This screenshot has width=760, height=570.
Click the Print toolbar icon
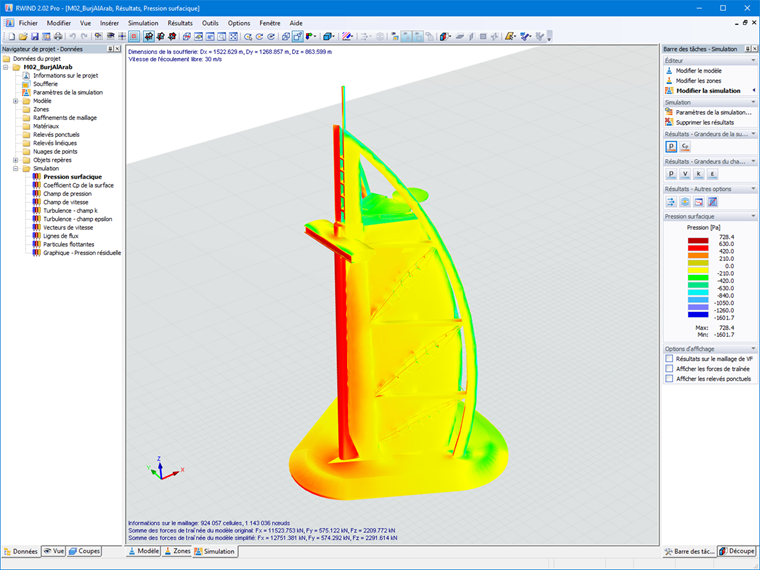click(58, 36)
